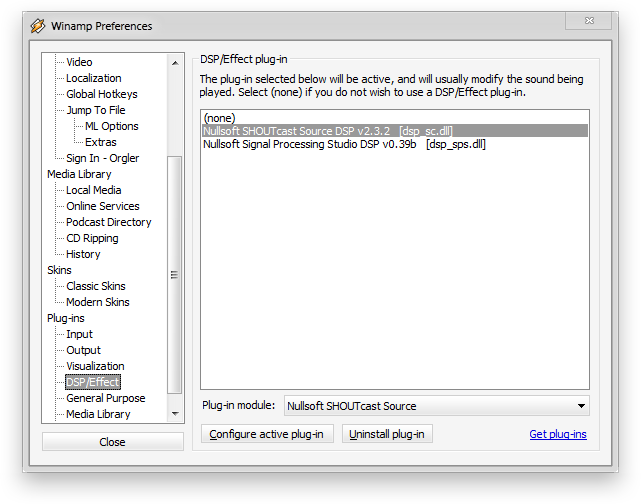Open the Get plug-ins link
This screenshot has width=641, height=504.
click(x=558, y=434)
